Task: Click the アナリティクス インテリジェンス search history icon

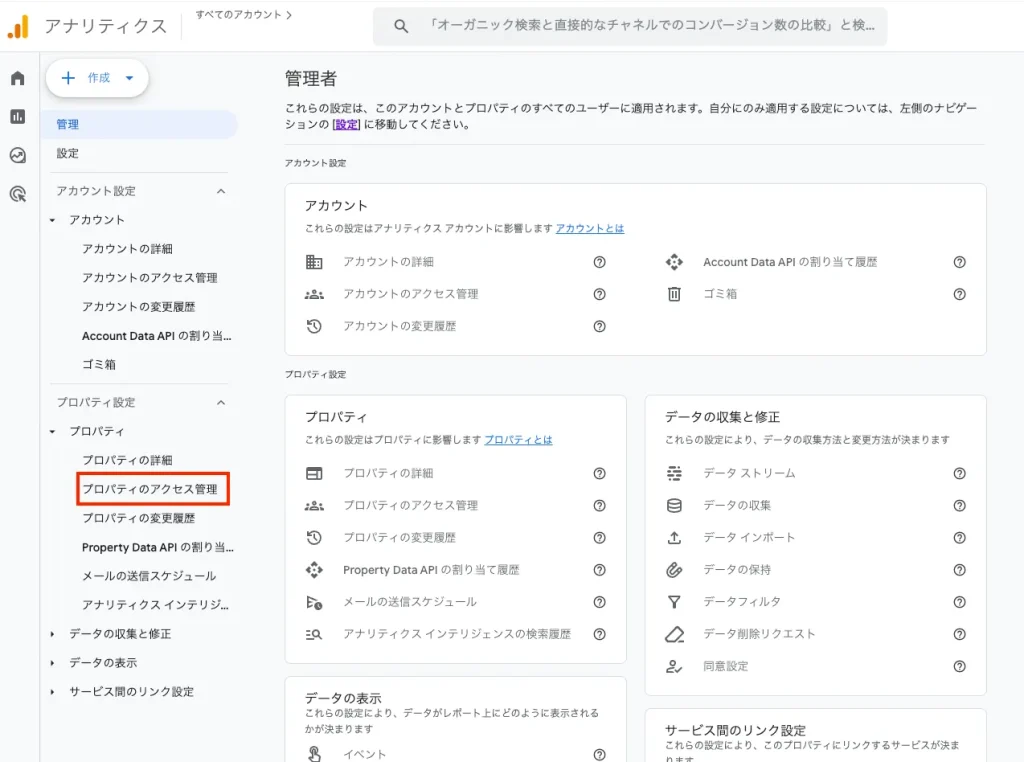Action: (x=314, y=634)
